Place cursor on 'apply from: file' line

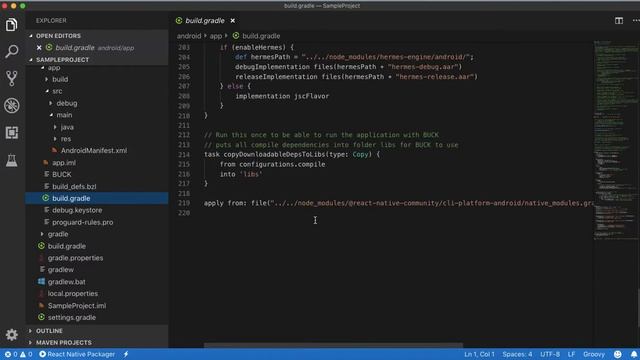[x=398, y=203]
